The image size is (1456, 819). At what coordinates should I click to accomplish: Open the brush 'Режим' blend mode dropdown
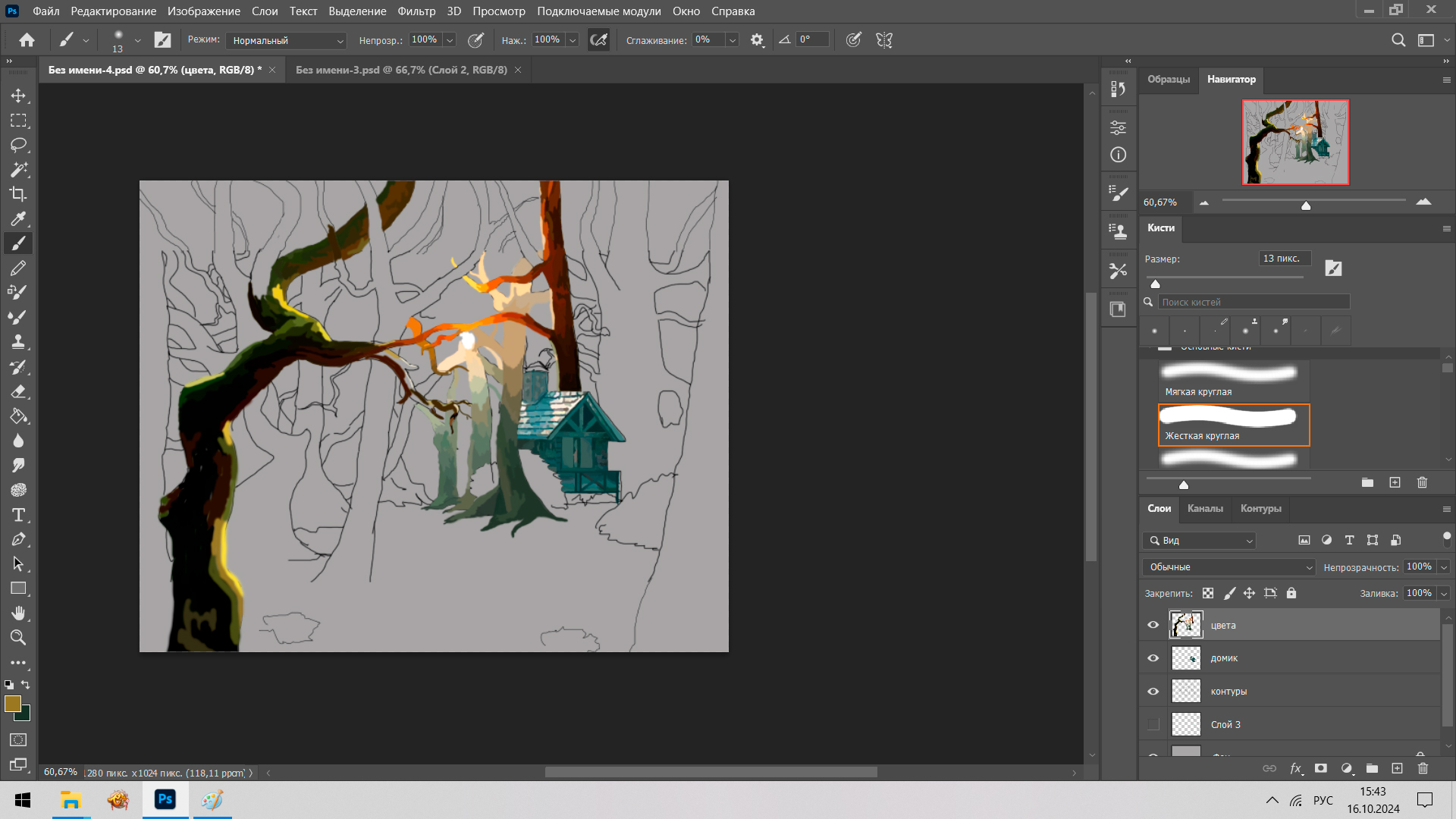click(x=287, y=40)
